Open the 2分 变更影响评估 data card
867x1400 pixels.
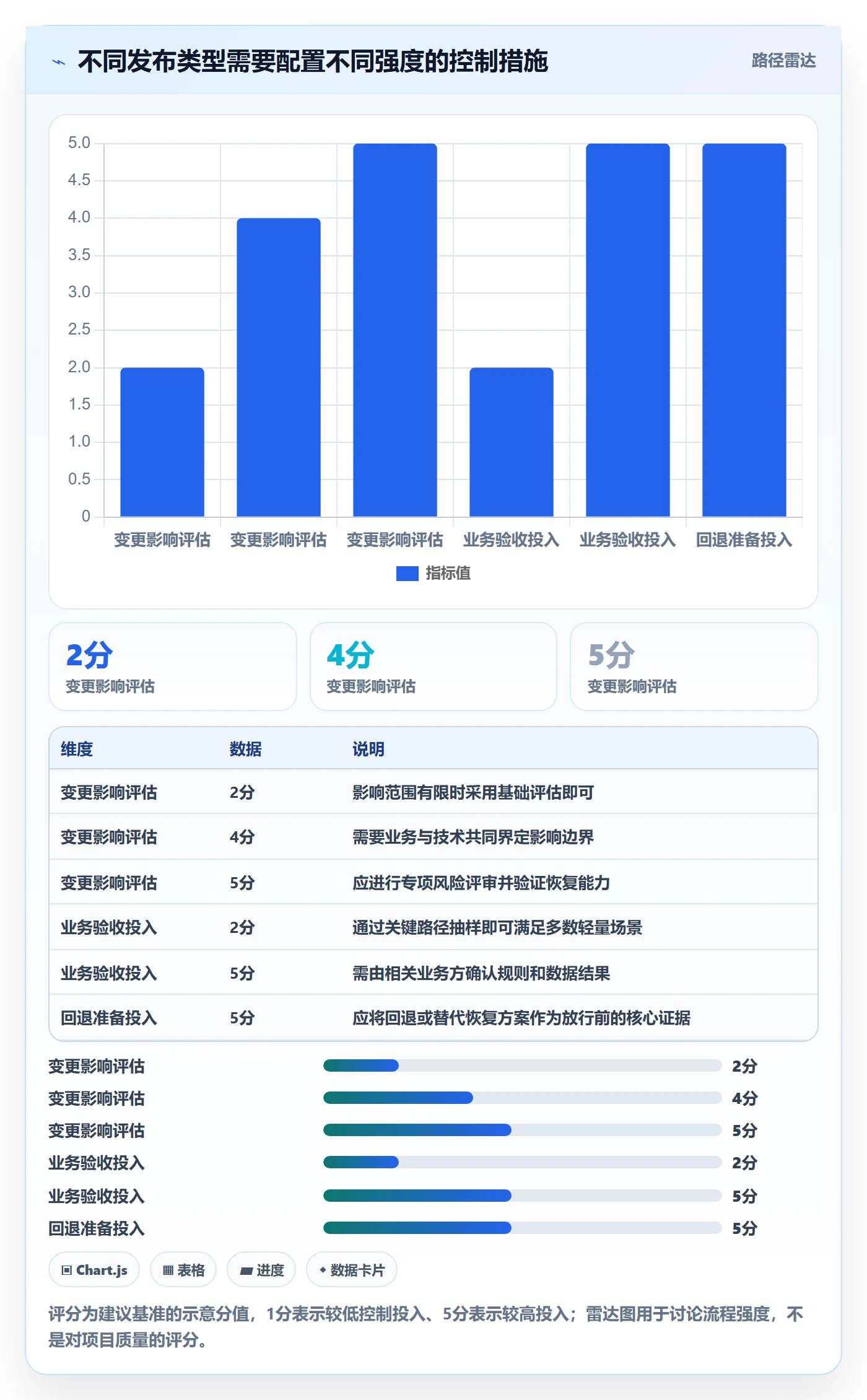click(x=173, y=667)
